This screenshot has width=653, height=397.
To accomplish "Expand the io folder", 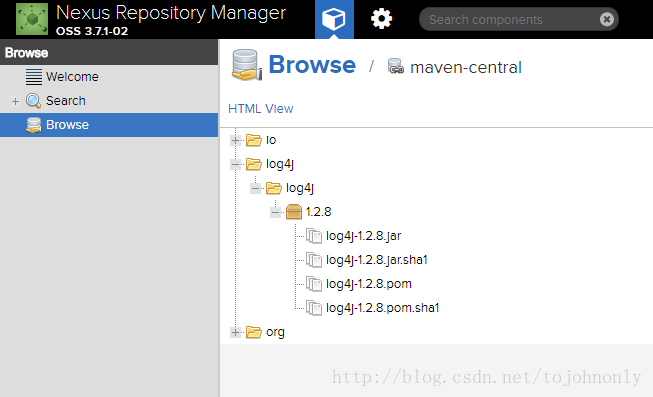I will [x=236, y=140].
